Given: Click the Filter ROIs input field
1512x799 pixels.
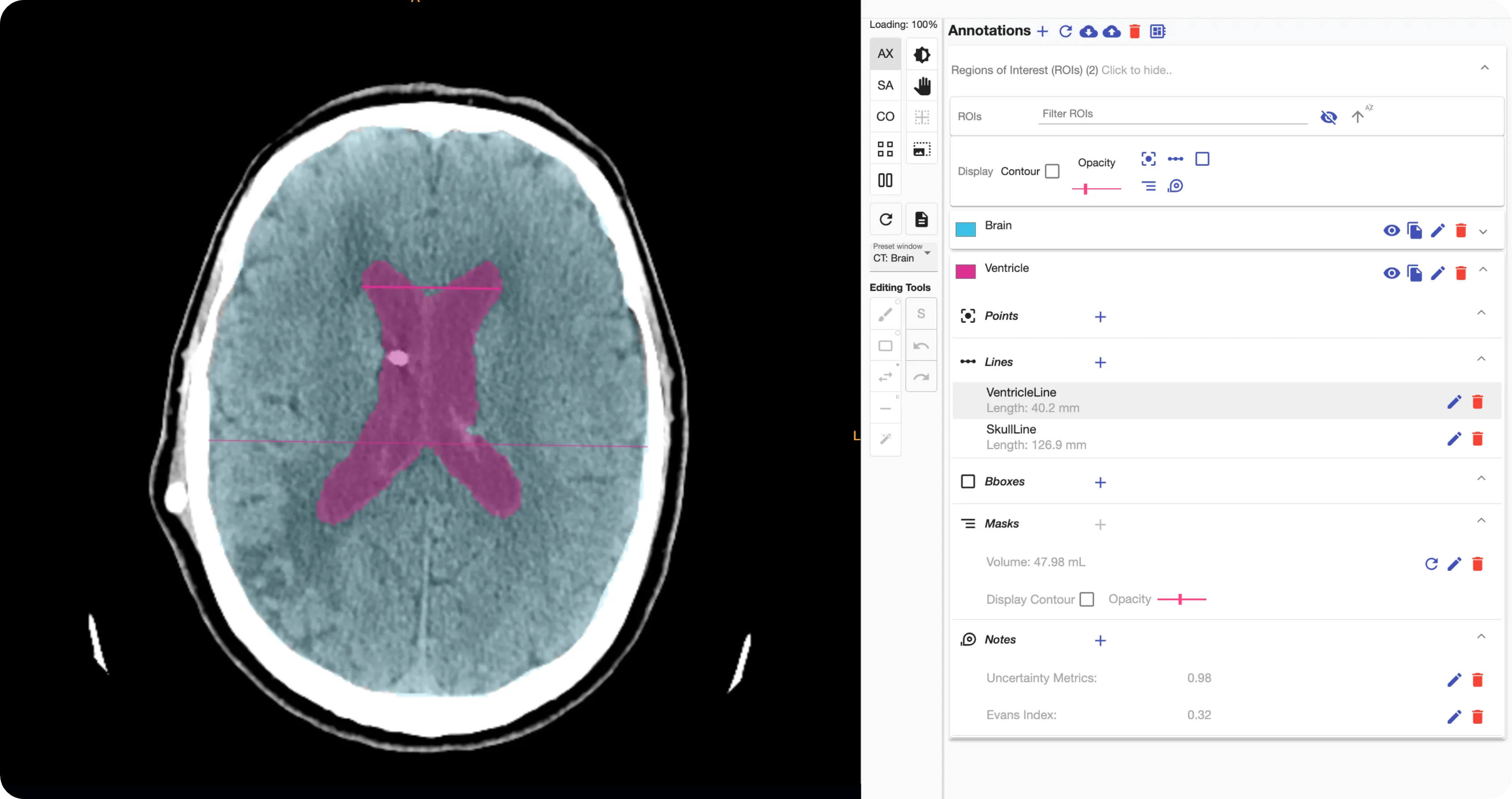Looking at the screenshot, I should coord(1172,114).
